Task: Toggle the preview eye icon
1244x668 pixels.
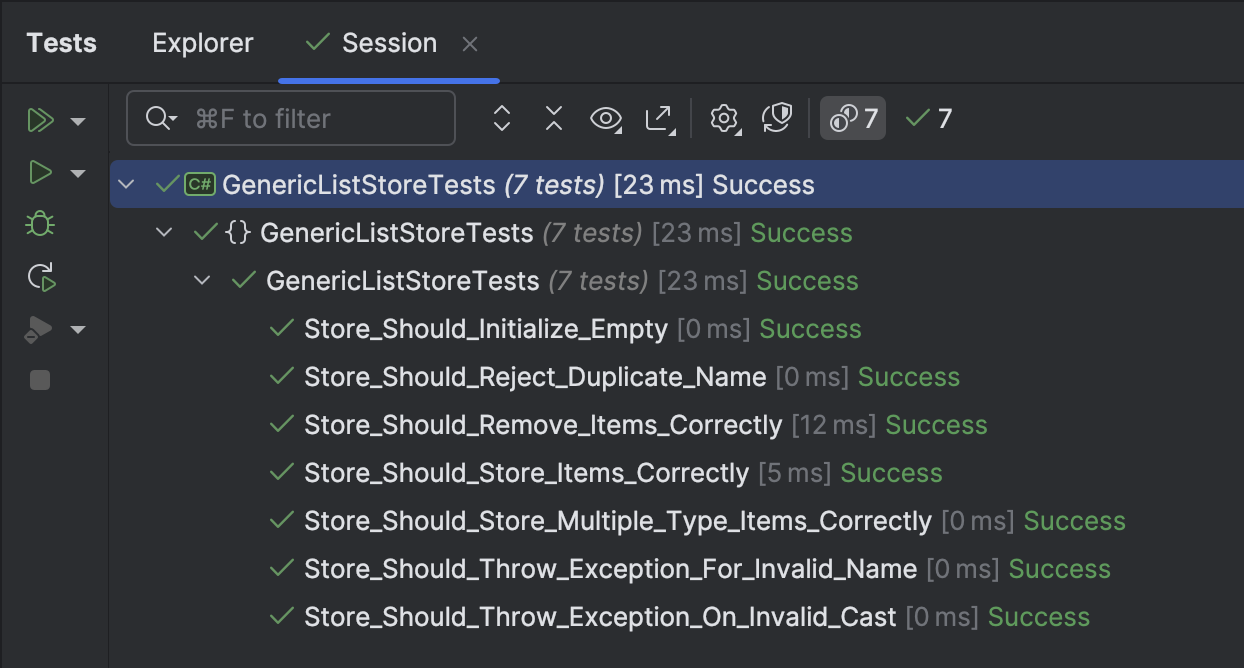Action: [x=608, y=118]
